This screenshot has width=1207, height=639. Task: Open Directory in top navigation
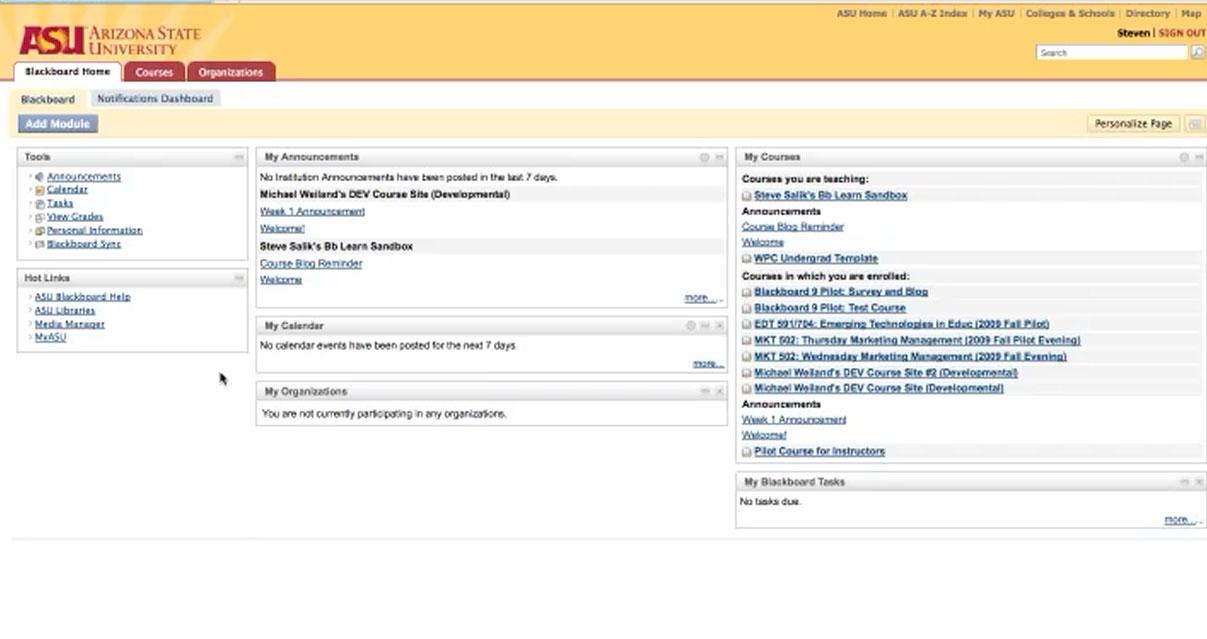[x=1147, y=14]
